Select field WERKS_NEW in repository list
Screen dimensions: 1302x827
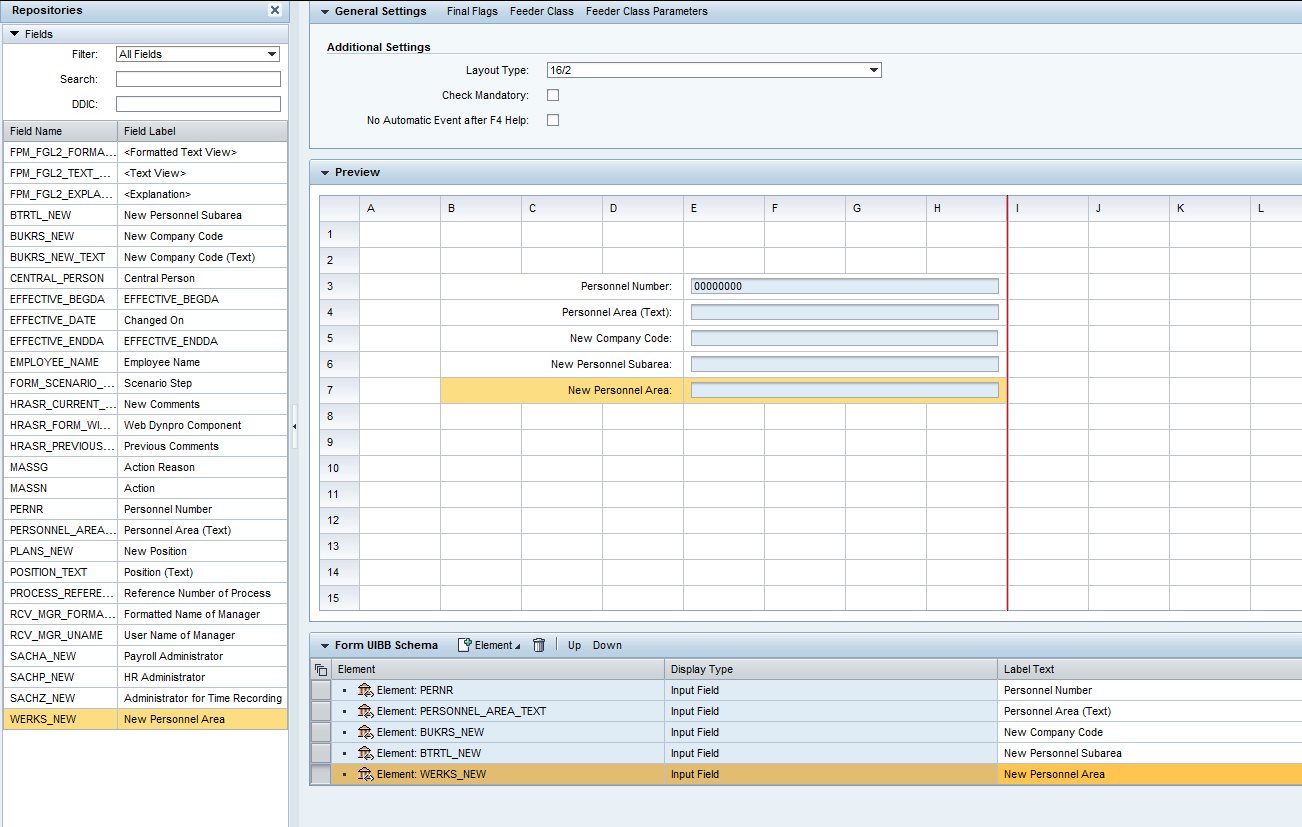[x=145, y=719]
